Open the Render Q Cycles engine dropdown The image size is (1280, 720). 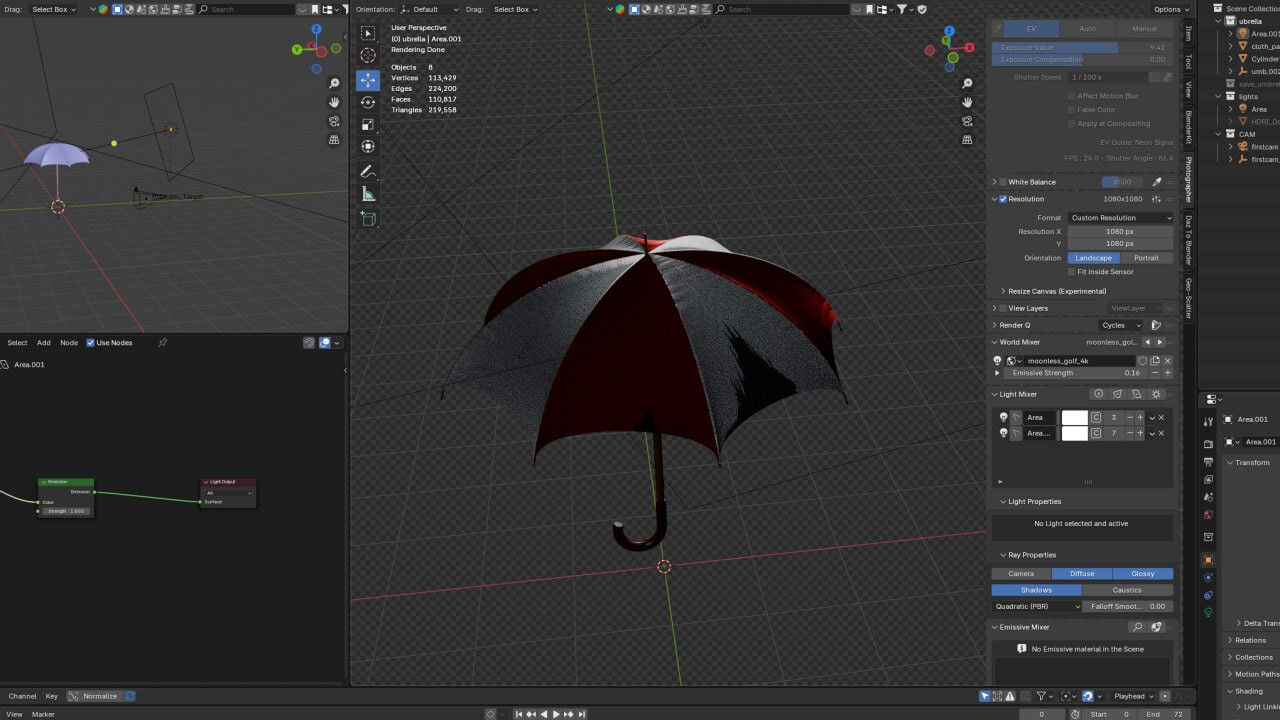(1121, 325)
